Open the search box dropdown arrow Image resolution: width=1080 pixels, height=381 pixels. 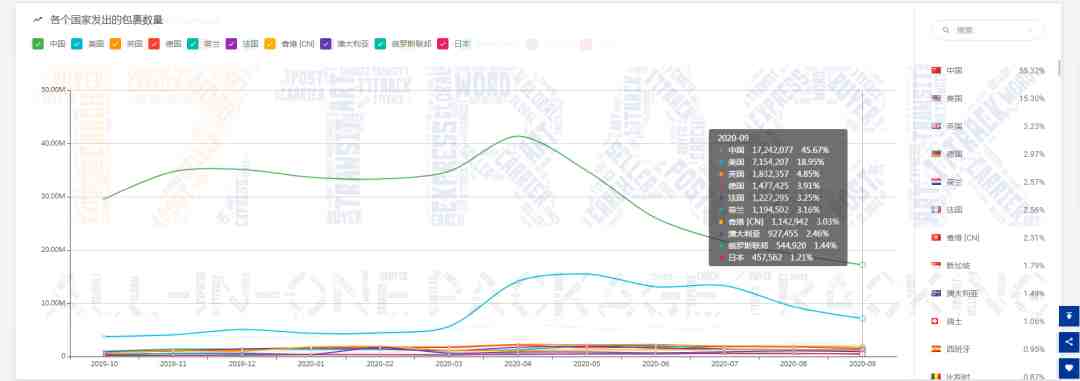click(1031, 30)
